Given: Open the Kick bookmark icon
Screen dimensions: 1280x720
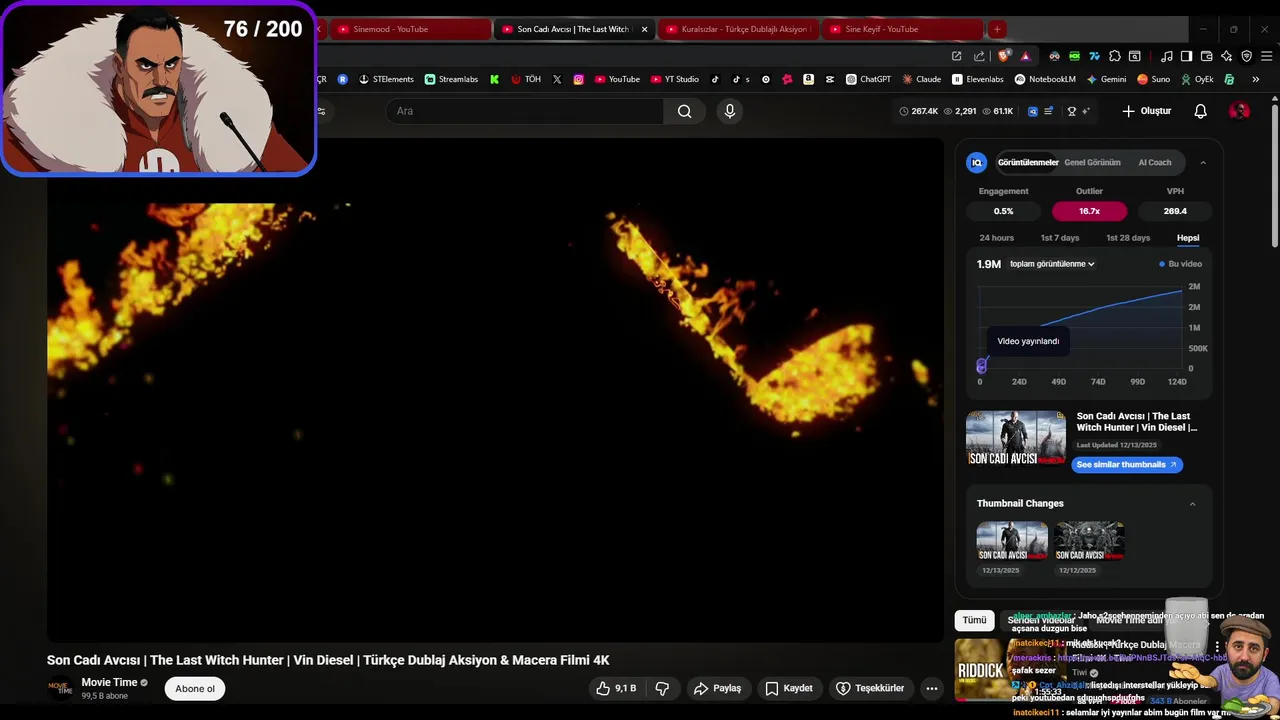Looking at the screenshot, I should [494, 79].
